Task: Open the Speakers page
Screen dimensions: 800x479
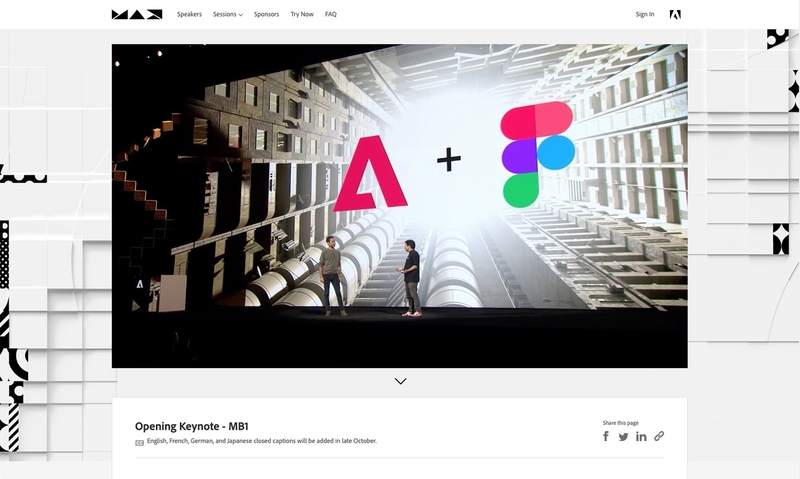Action: coord(189,14)
